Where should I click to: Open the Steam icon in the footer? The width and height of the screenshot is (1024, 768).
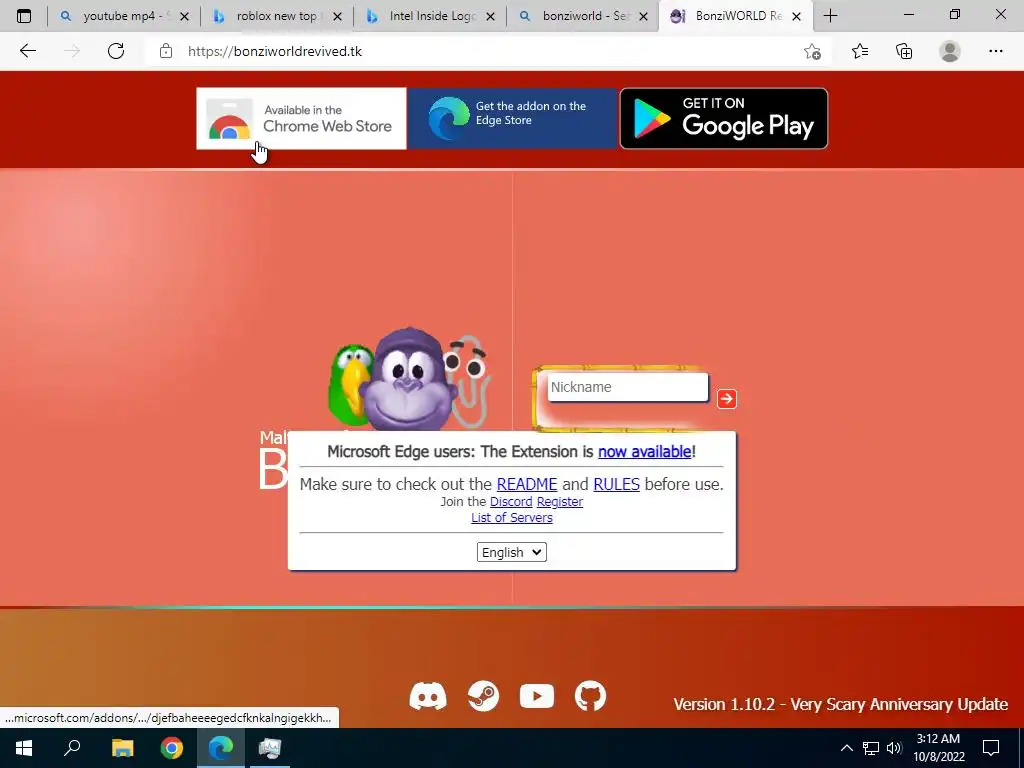click(x=484, y=696)
